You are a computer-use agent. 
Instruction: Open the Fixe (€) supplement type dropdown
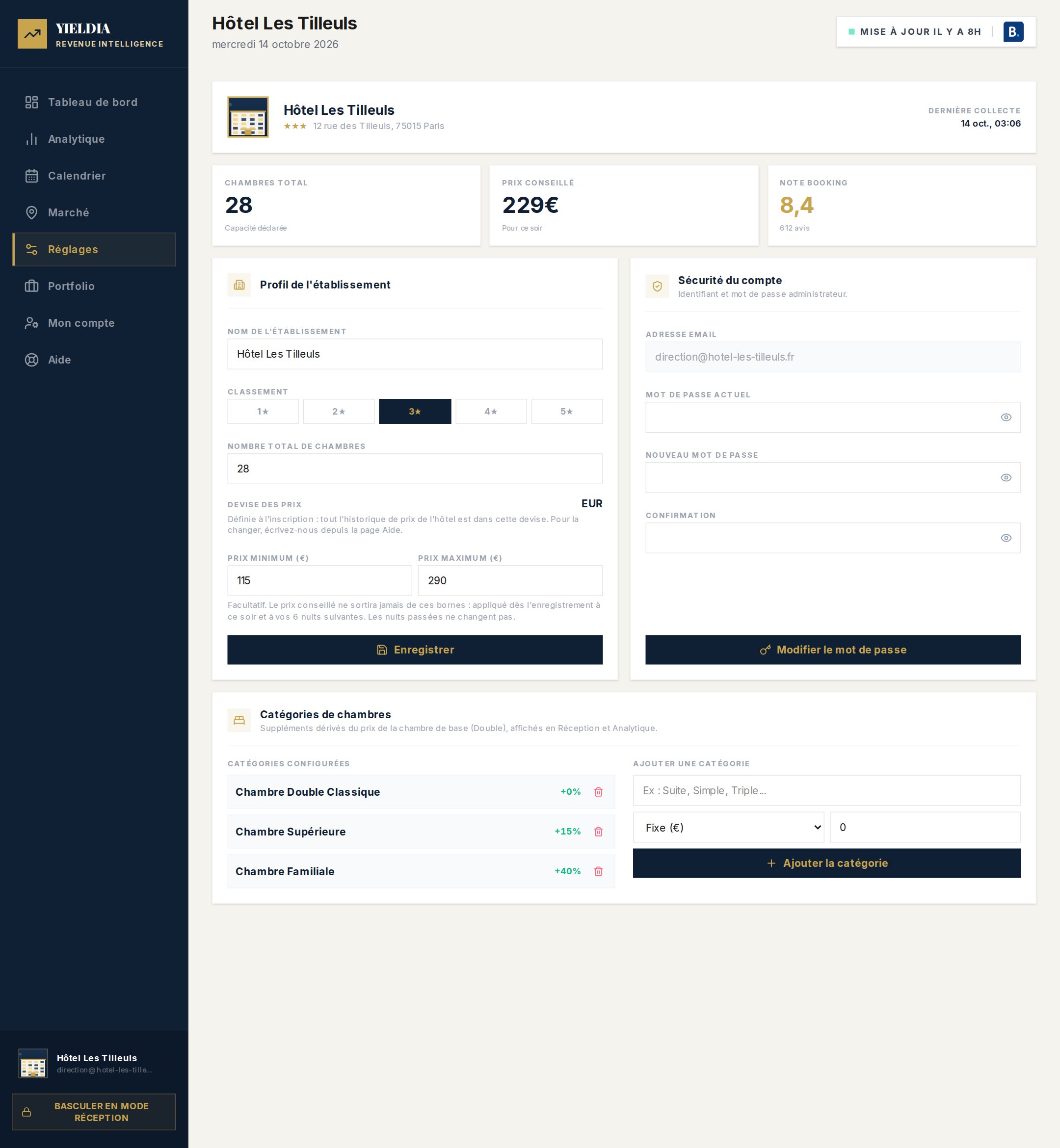coord(728,828)
